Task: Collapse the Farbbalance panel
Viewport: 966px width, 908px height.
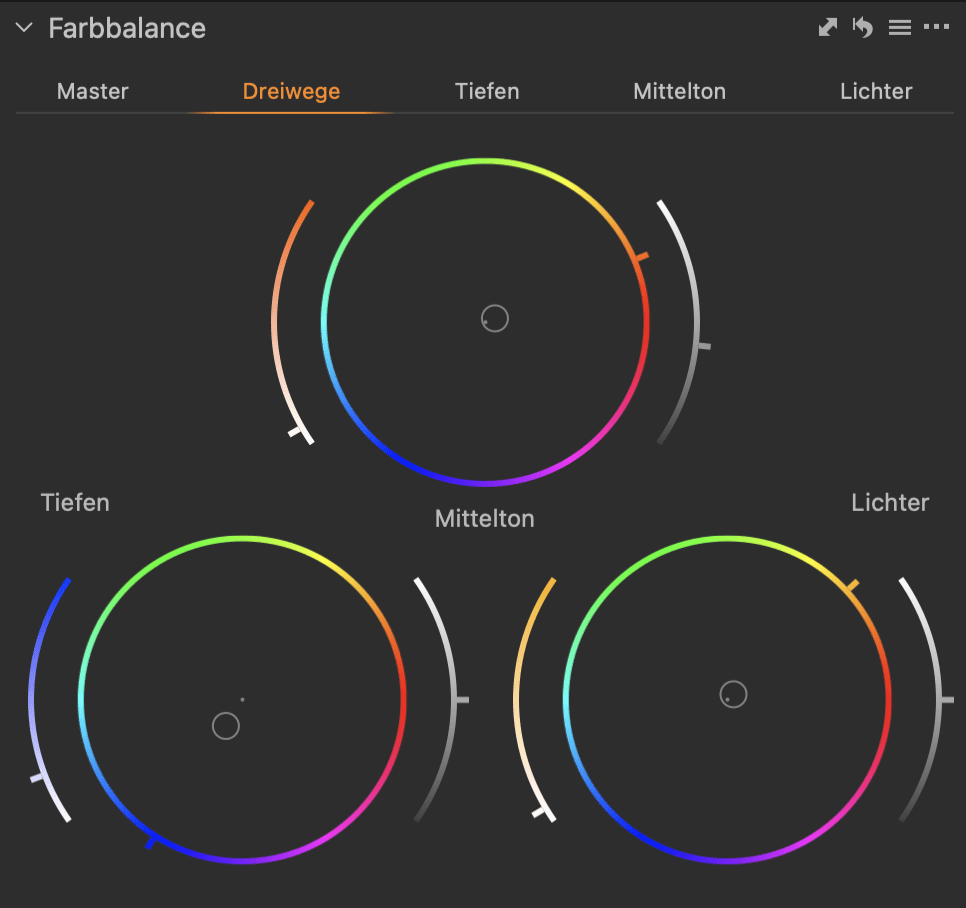Action: pos(24,27)
